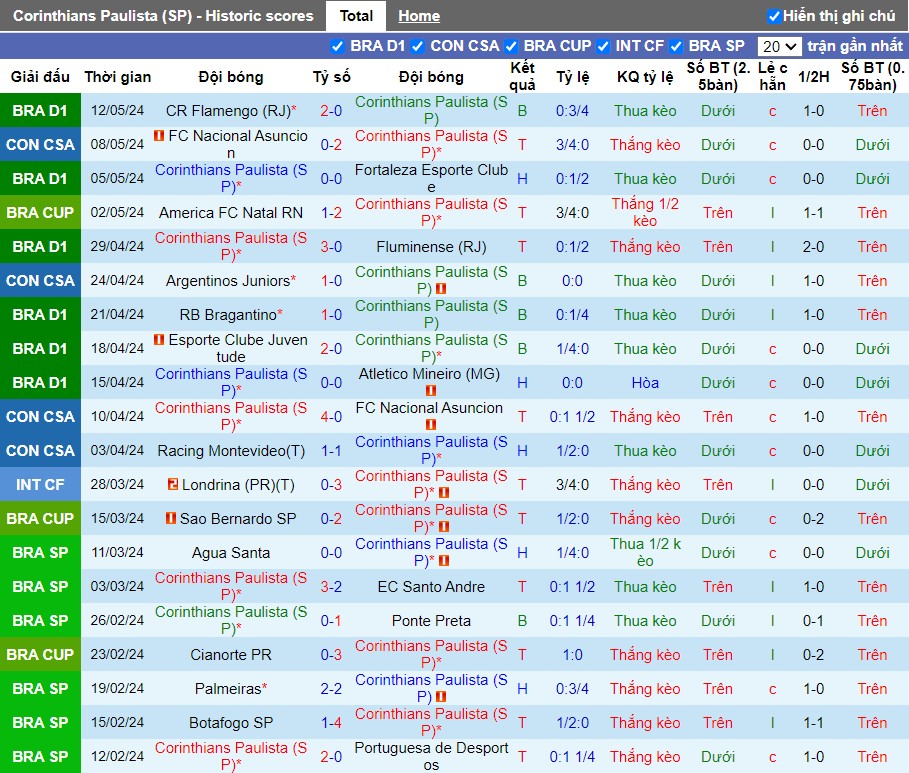Toggle the INT CF filter checkbox
Image resolution: width=909 pixels, height=773 pixels.
[x=603, y=46]
